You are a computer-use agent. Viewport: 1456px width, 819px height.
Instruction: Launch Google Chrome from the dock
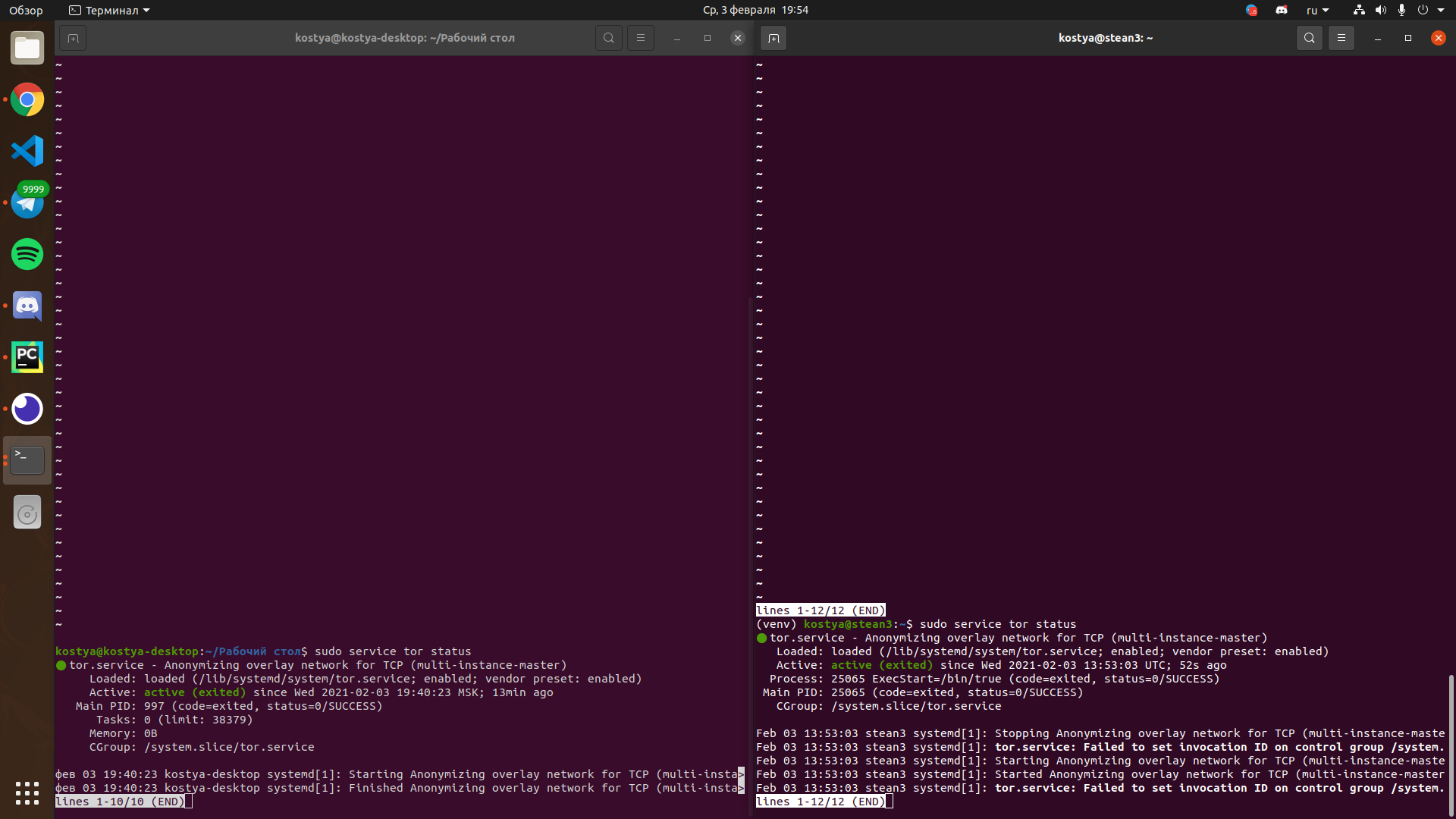point(27,99)
